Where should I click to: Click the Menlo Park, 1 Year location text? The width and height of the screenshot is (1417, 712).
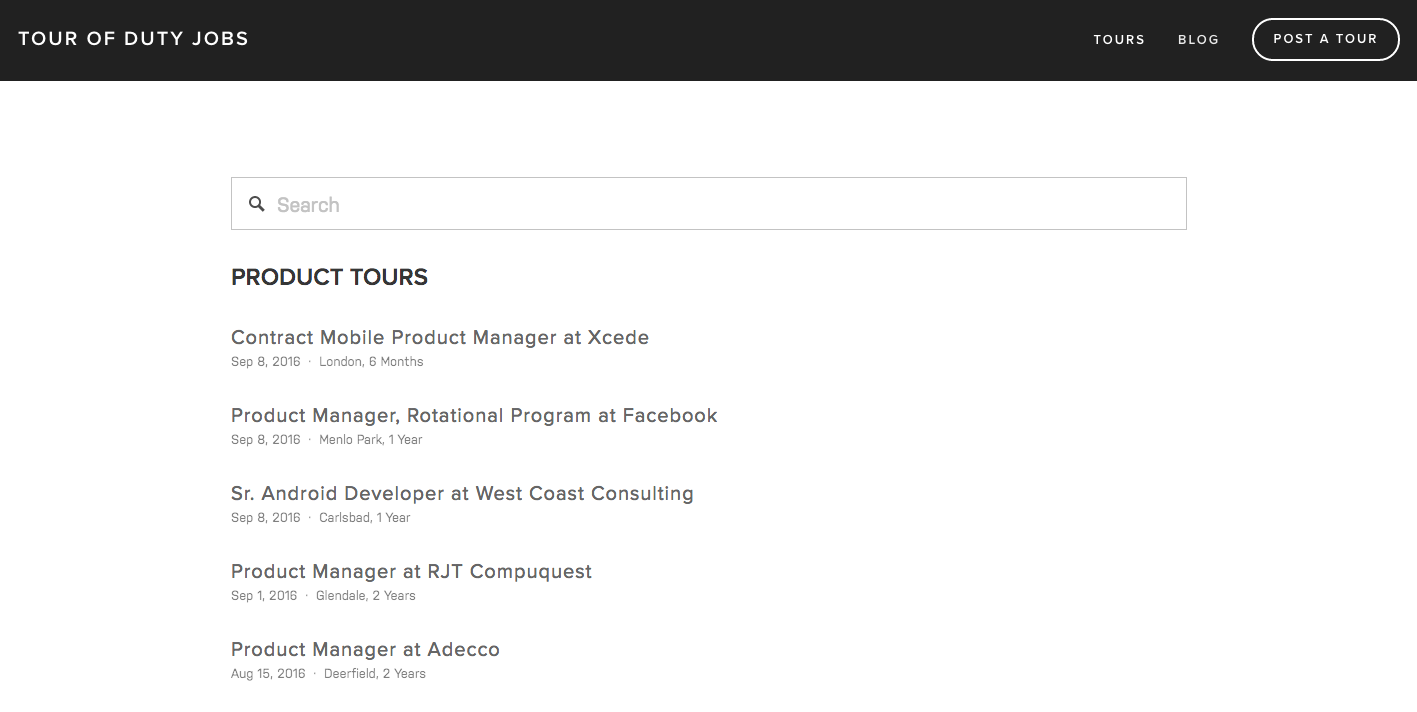tap(371, 439)
